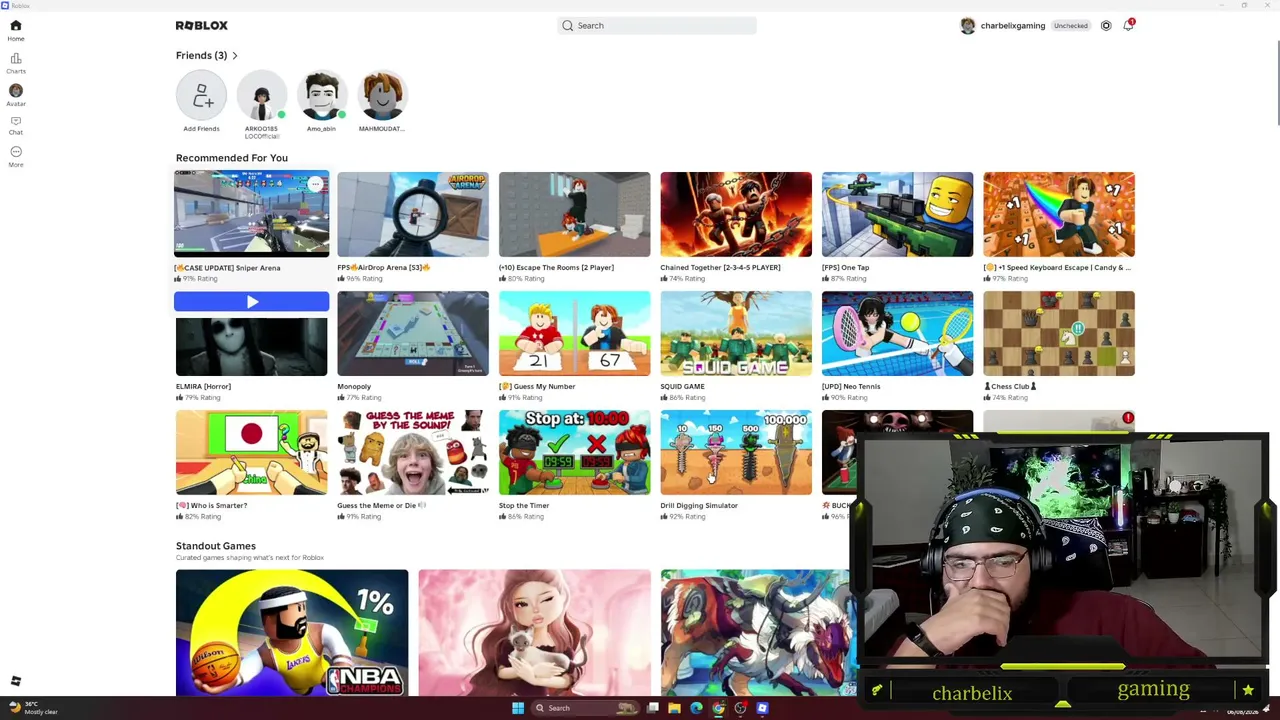Open File Explorer from taskbar
The width and height of the screenshot is (1280, 720).
674,708
